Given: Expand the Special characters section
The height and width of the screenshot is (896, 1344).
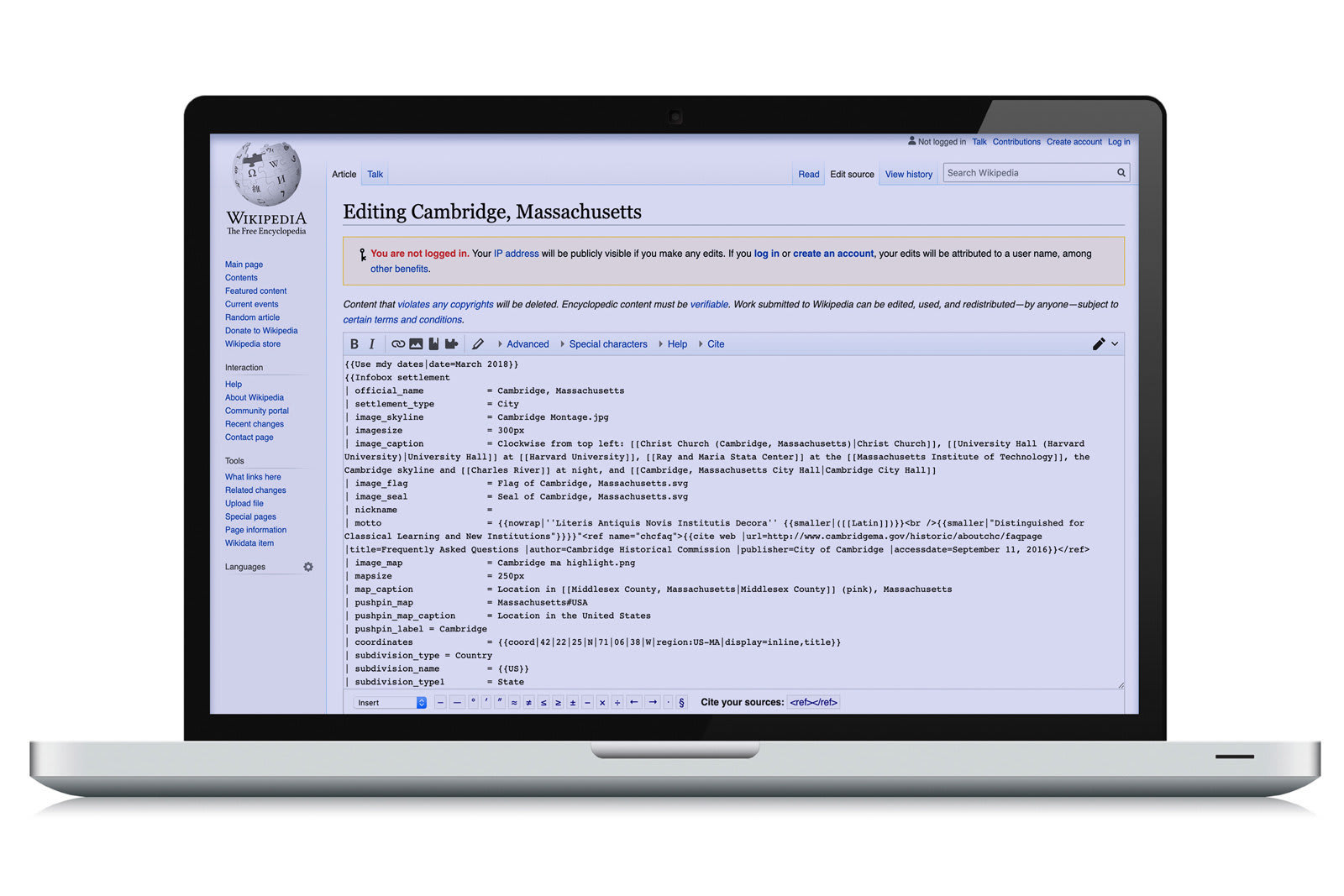Looking at the screenshot, I should click(x=604, y=344).
